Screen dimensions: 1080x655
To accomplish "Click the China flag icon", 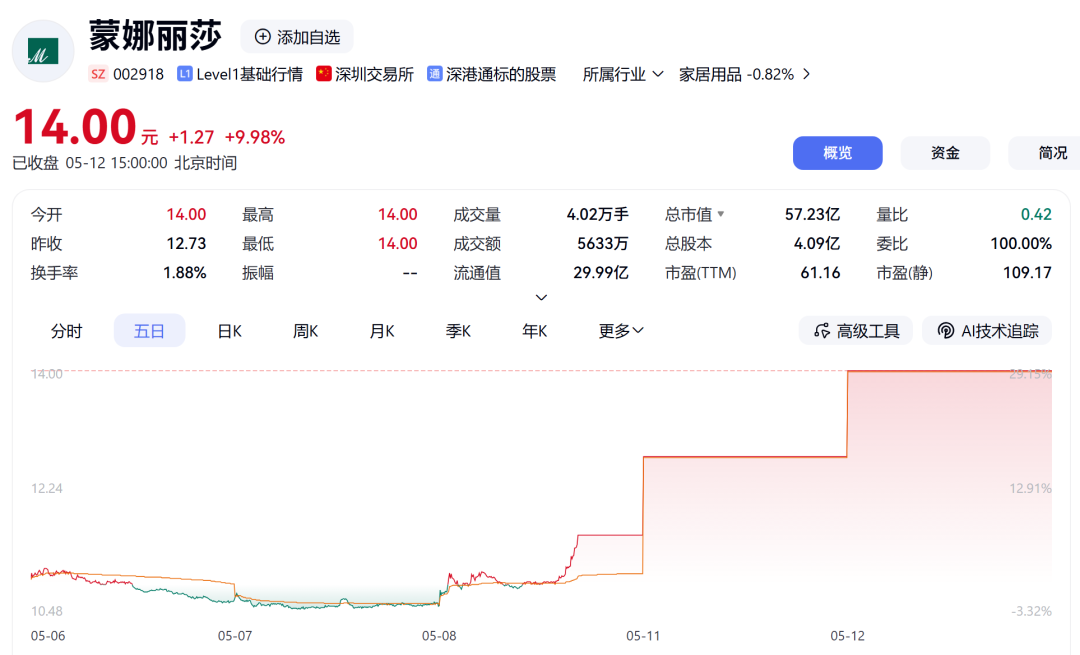I will [324, 74].
